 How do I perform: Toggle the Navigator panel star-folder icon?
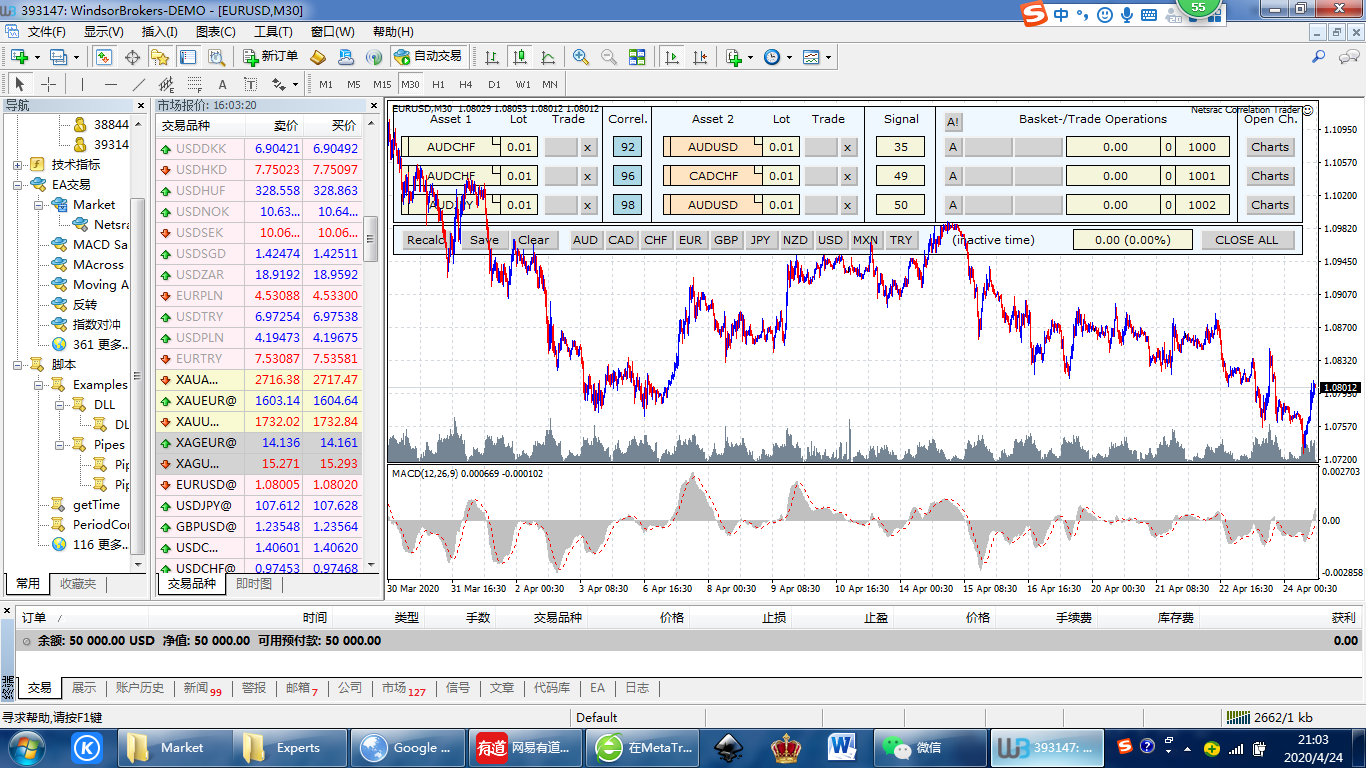click(x=160, y=57)
